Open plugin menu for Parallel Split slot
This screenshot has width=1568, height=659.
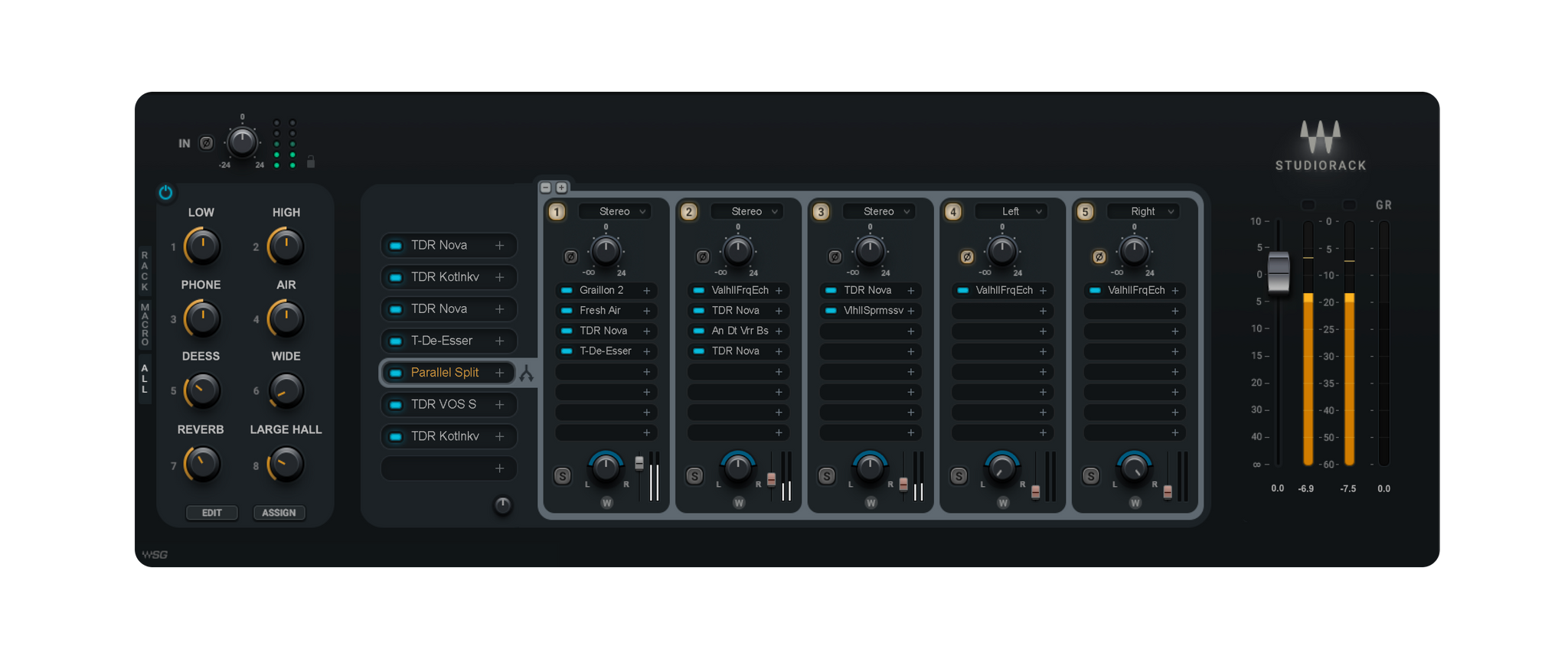[x=500, y=373]
